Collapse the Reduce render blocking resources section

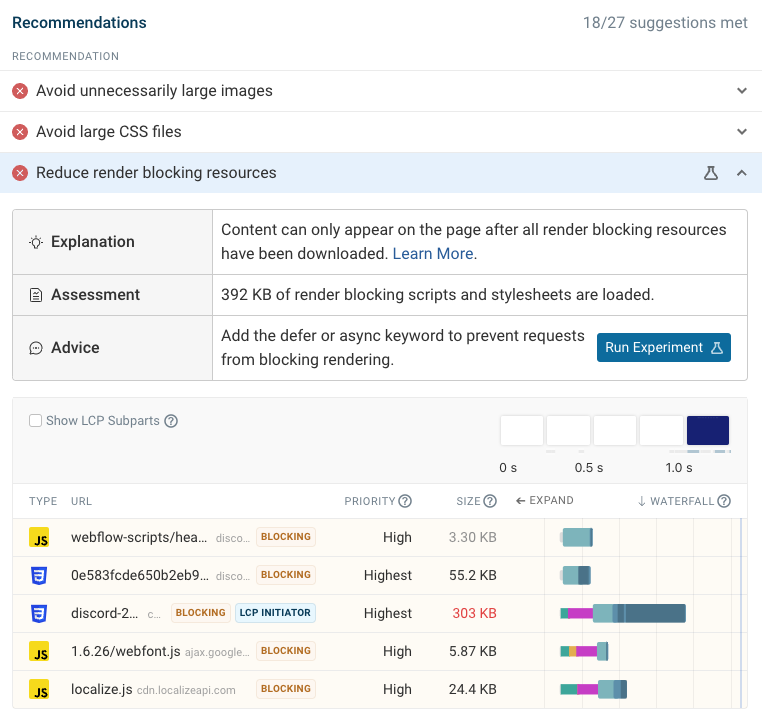tap(742, 172)
